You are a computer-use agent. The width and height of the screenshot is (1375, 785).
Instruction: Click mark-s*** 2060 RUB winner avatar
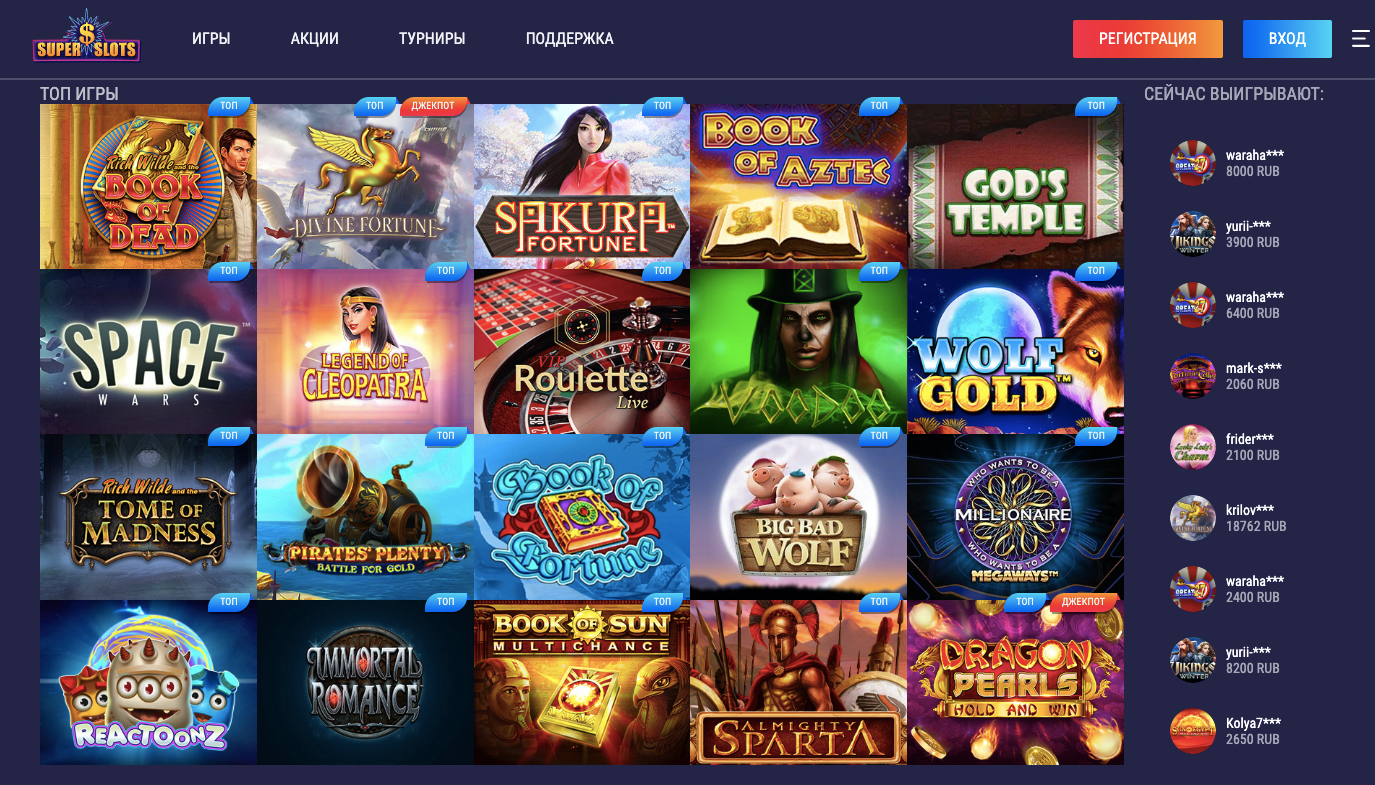pyautogui.click(x=1192, y=376)
